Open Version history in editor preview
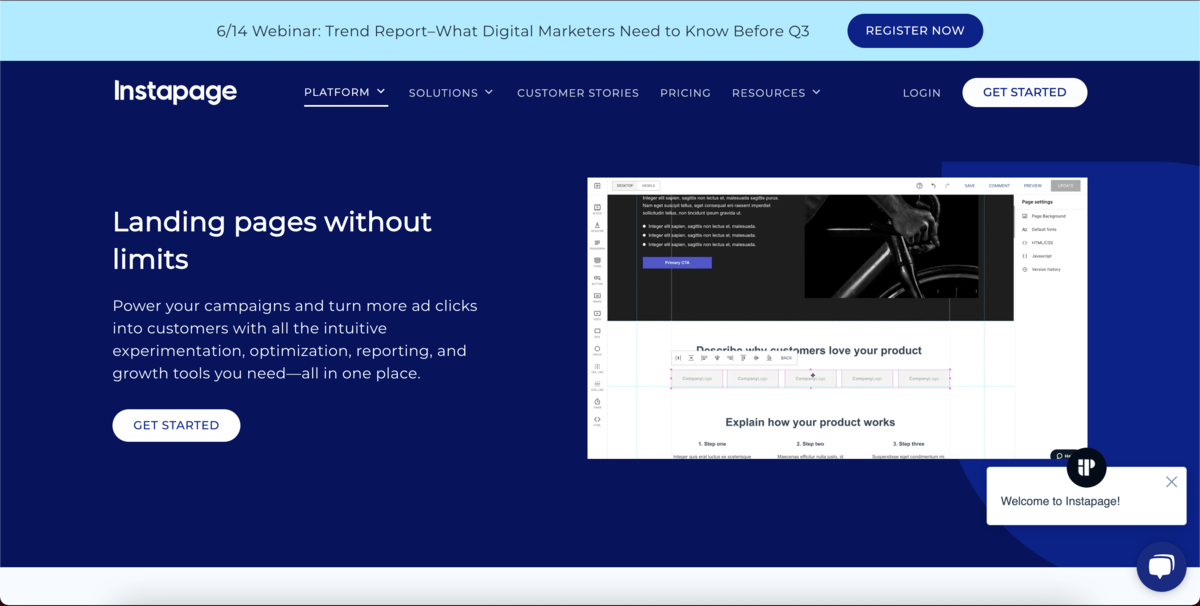Image resolution: width=1200 pixels, height=606 pixels. pos(1041,270)
